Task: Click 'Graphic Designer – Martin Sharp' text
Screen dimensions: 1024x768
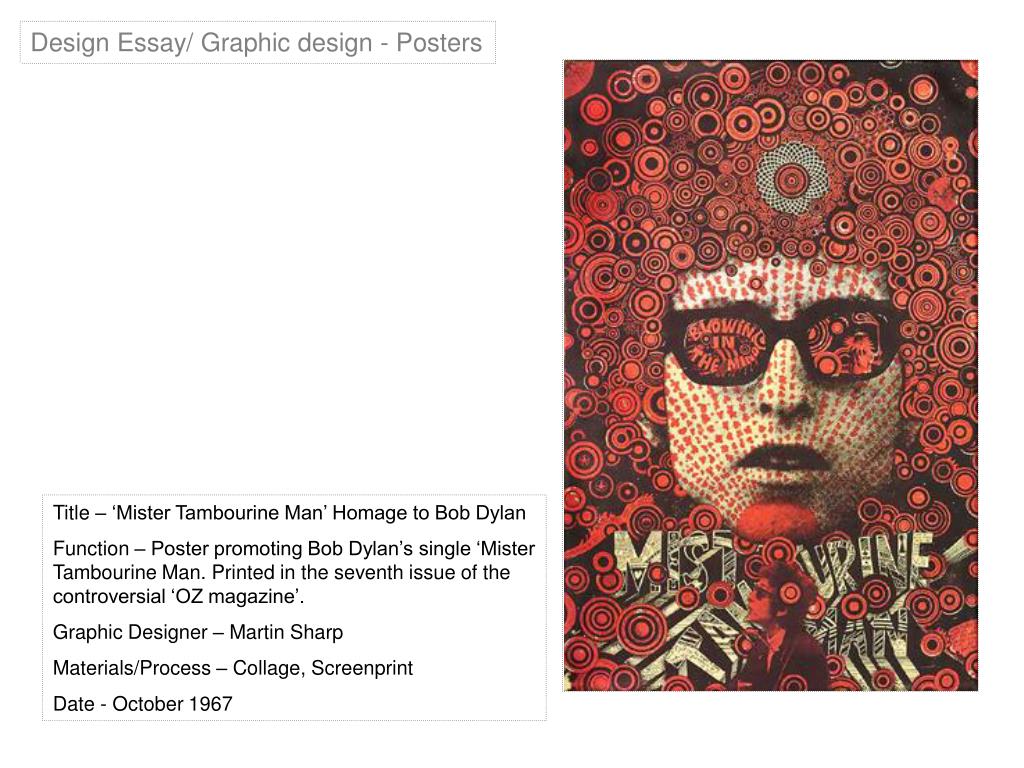Action: tap(198, 632)
